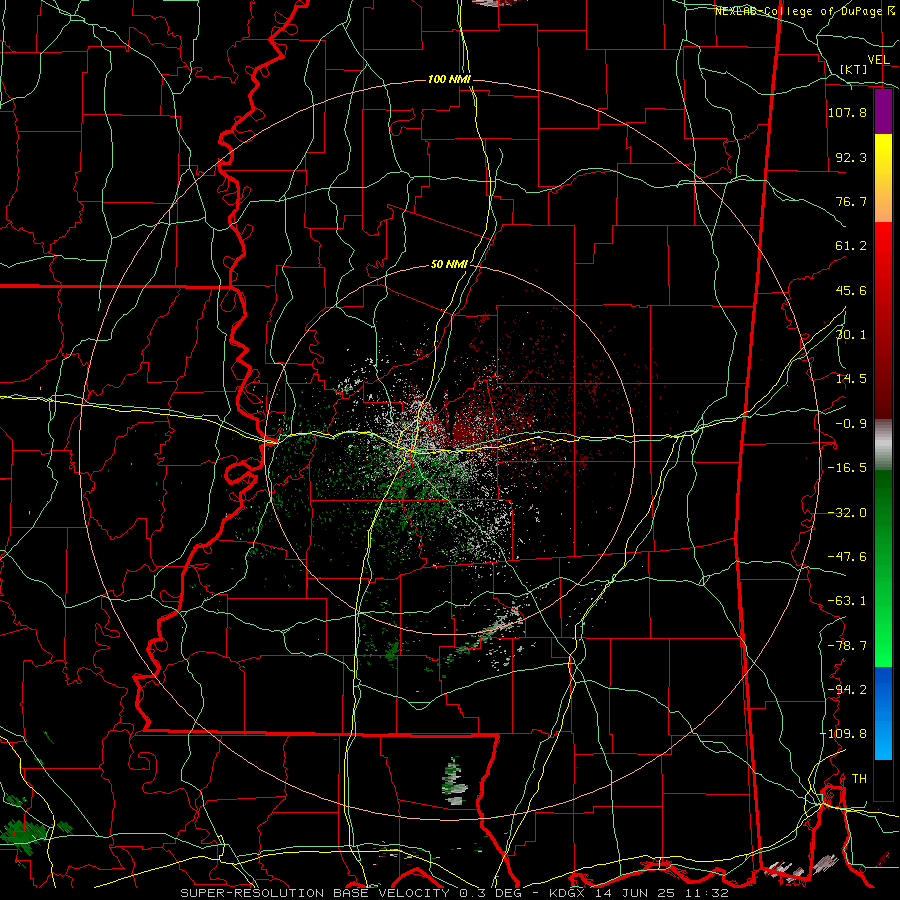Image resolution: width=900 pixels, height=900 pixels.
Task: Click the TH label on the legend
Action: click(x=859, y=778)
